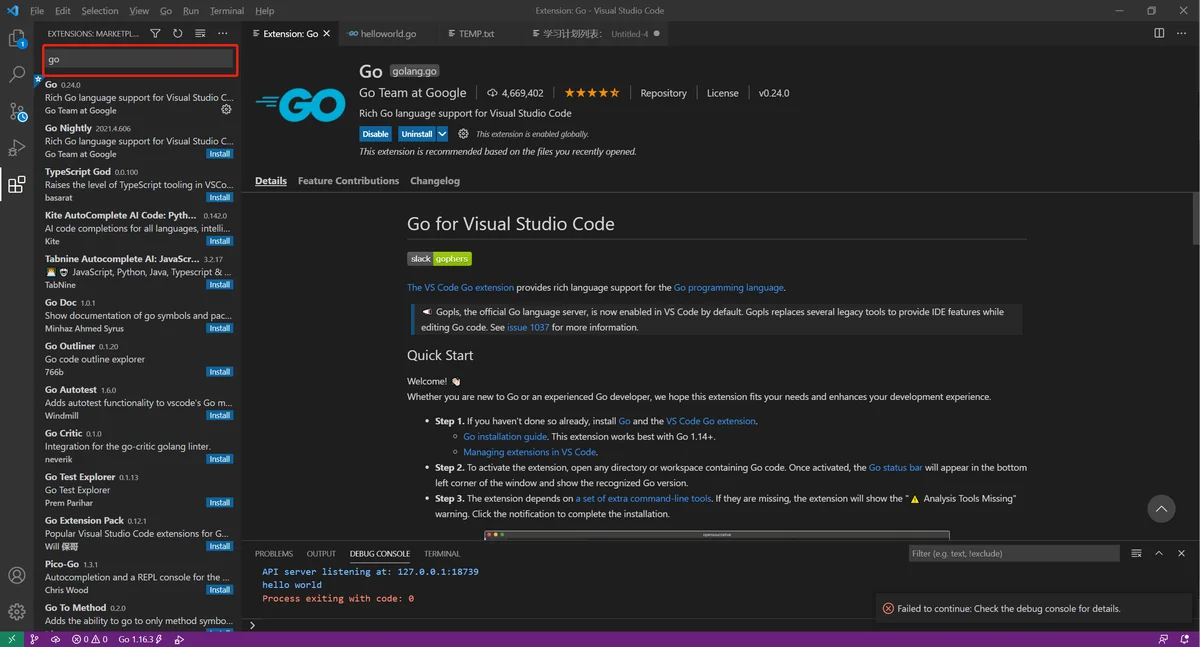
Task: Open Run and Debug view icon
Action: [17, 148]
